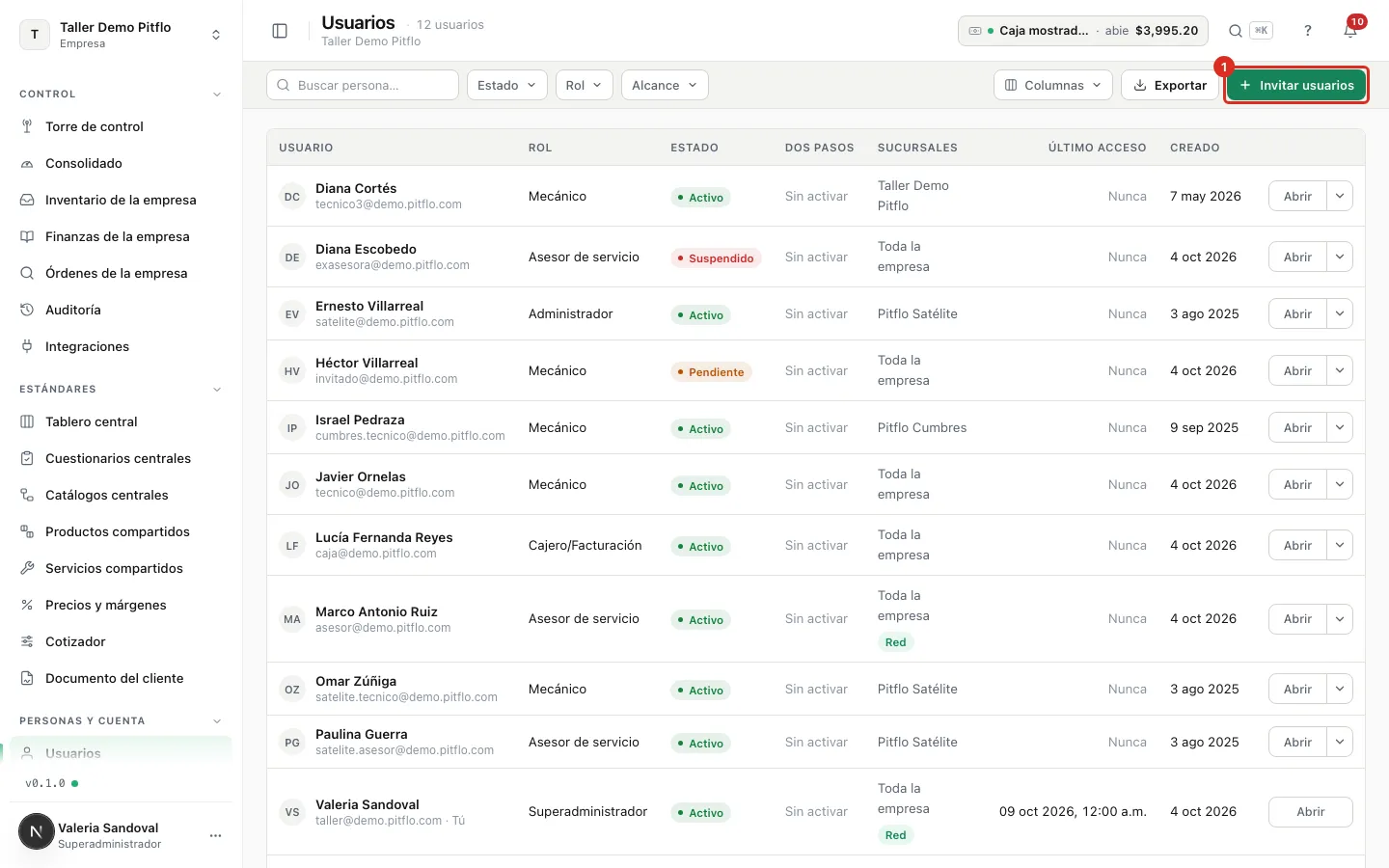The image size is (1389, 868).
Task: Open the Alcance filter dropdown
Action: tap(665, 85)
